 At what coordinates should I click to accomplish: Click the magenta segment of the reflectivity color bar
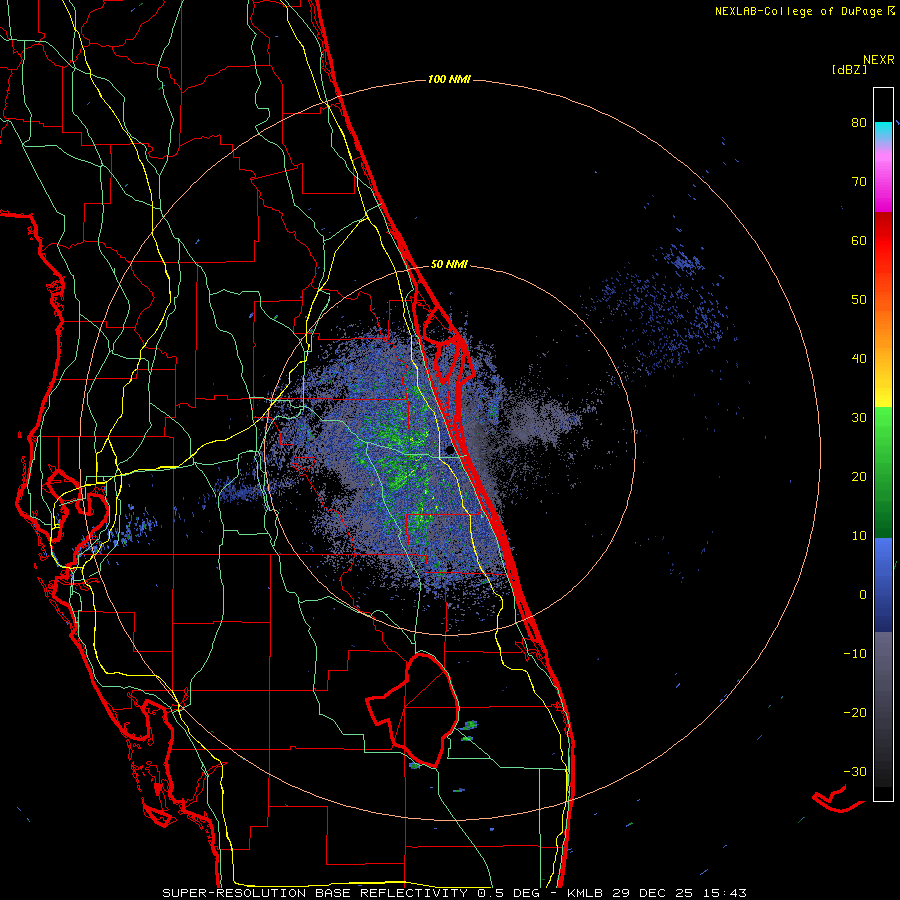click(883, 184)
